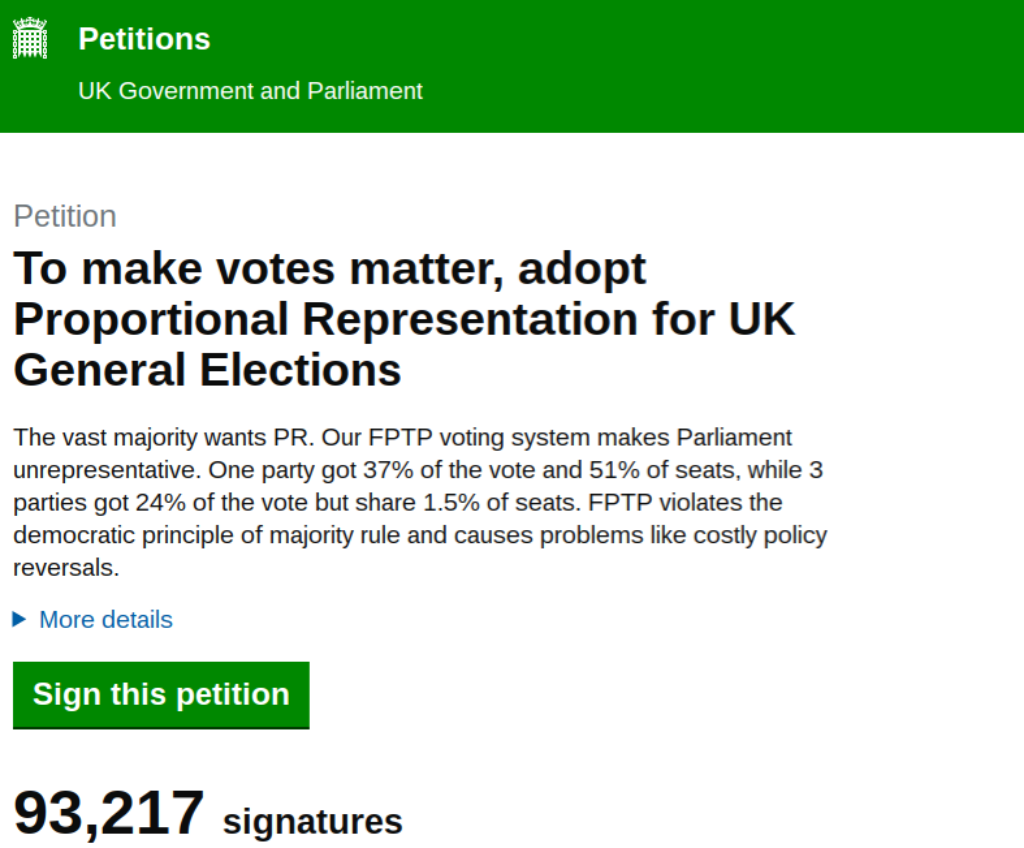Click the Petition page label above the title
1024x848 pixels.
[64, 216]
